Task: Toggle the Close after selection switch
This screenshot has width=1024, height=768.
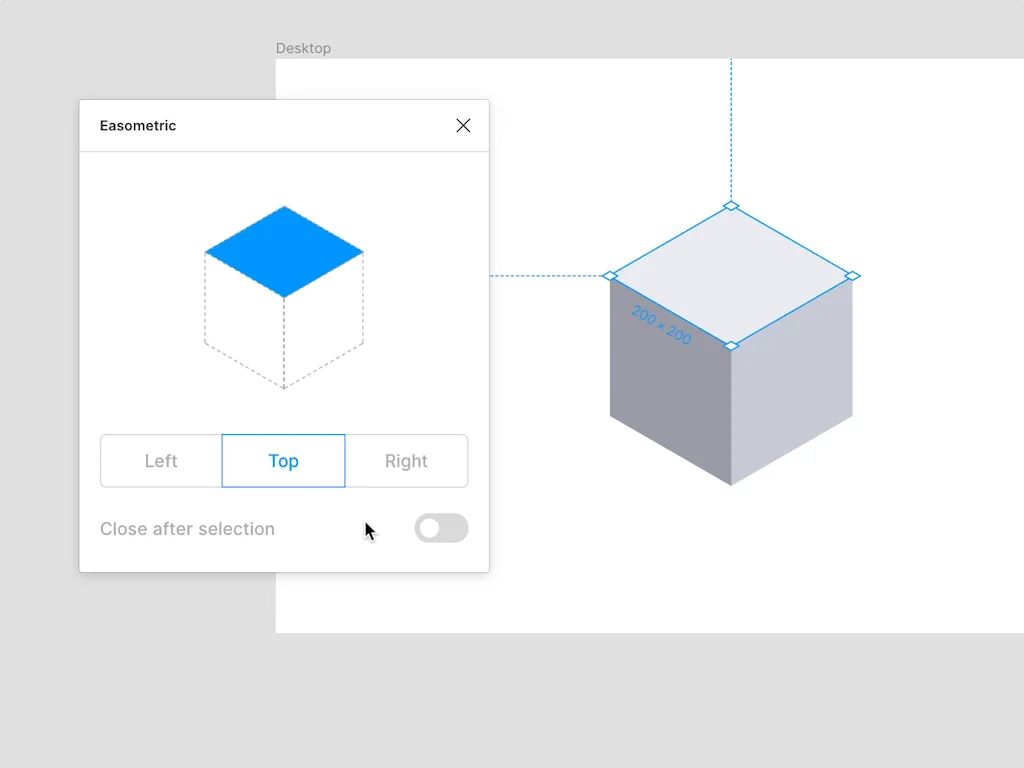Action: coord(441,528)
